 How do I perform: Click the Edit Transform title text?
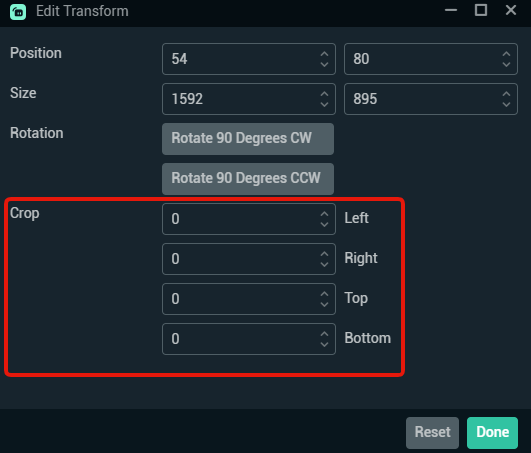click(82, 11)
